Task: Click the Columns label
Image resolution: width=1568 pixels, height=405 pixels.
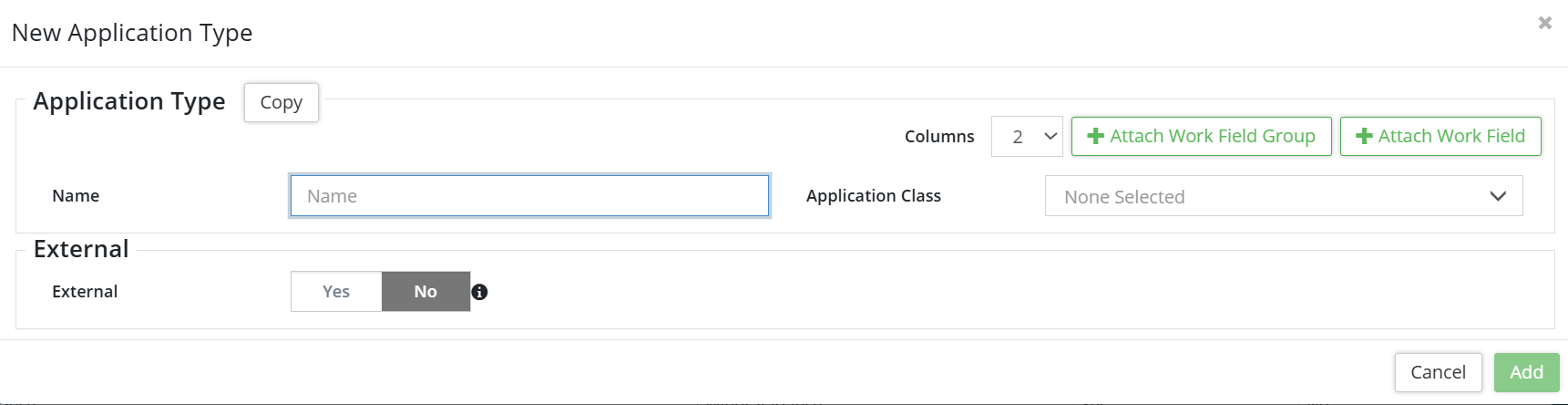Action: [938, 137]
